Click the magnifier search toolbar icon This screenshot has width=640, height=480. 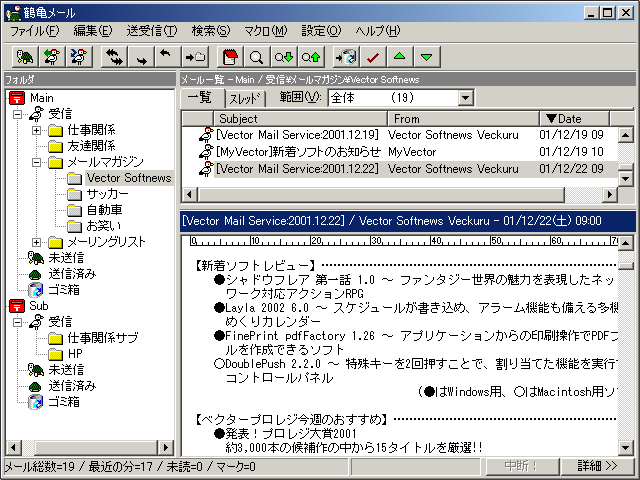[x=257, y=57]
